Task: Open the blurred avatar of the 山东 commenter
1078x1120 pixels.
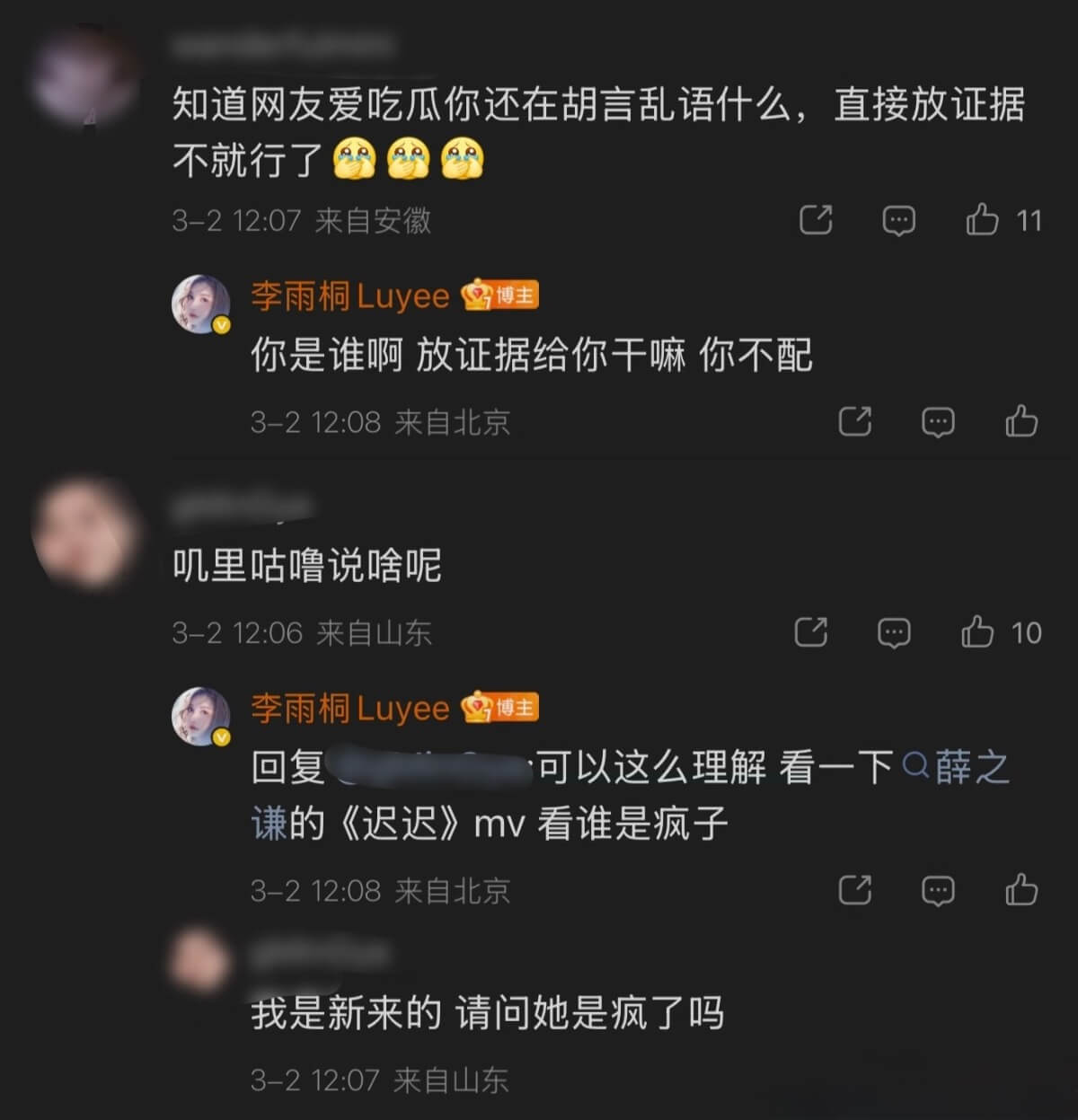Action: click(x=85, y=532)
